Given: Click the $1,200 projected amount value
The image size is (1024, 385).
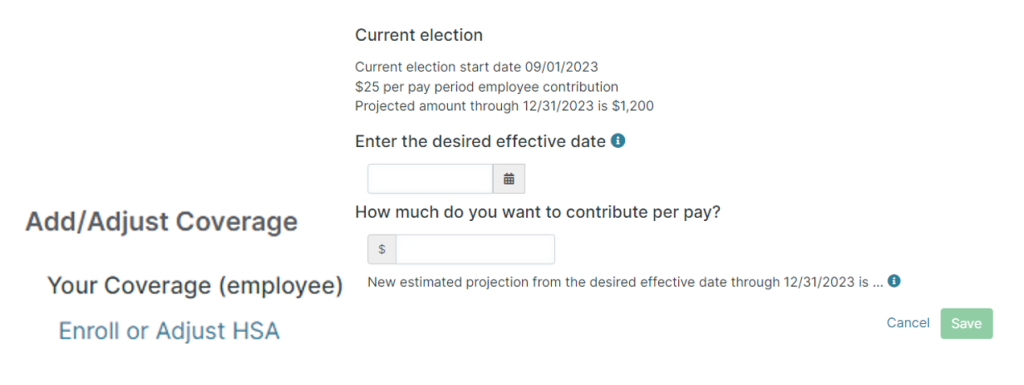Looking at the screenshot, I should click(633, 106).
